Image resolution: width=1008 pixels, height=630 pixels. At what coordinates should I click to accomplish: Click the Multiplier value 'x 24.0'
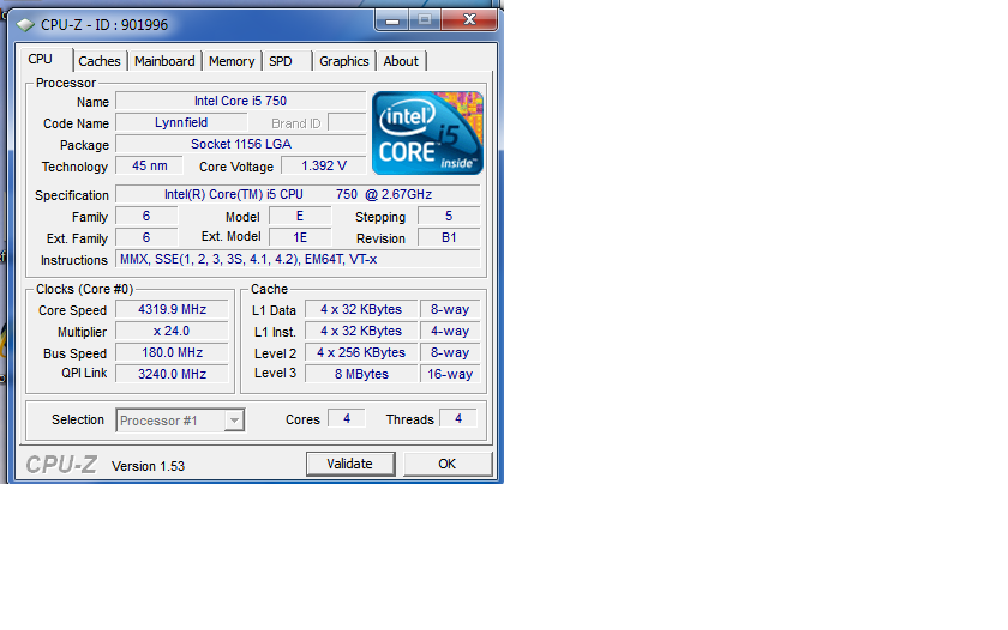pyautogui.click(x=172, y=331)
